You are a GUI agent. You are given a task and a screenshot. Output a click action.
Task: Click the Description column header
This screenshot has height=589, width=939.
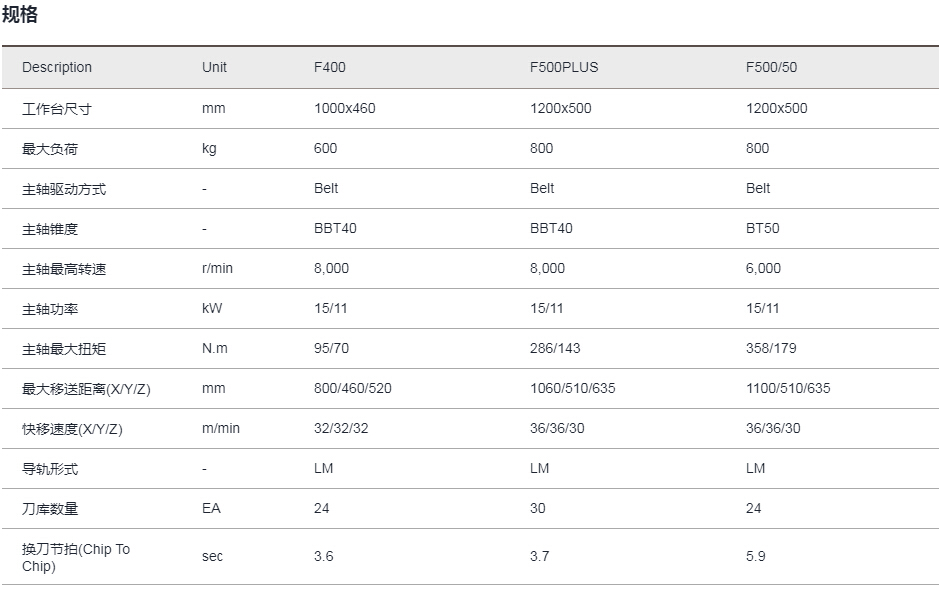[x=57, y=67]
